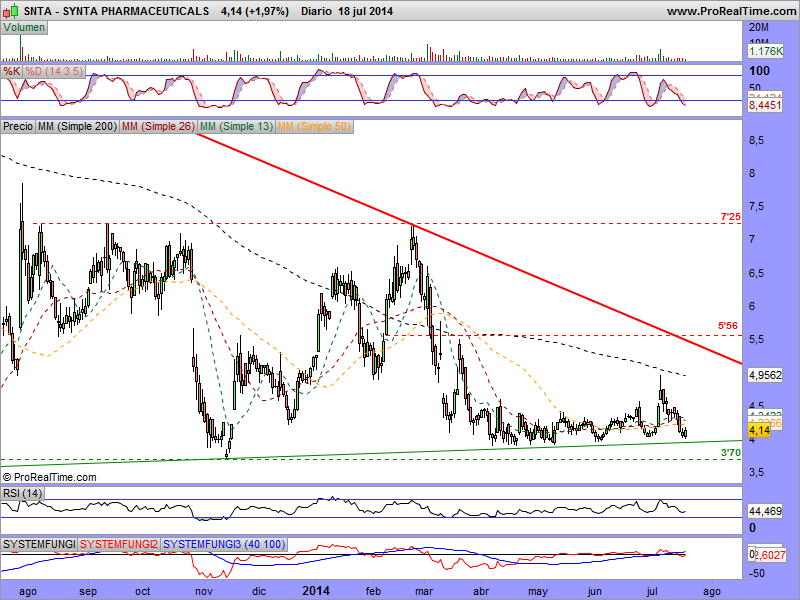800x600 pixels.
Task: Select the SYSTEMFUNGI2 indicator label
Action: 118,544
